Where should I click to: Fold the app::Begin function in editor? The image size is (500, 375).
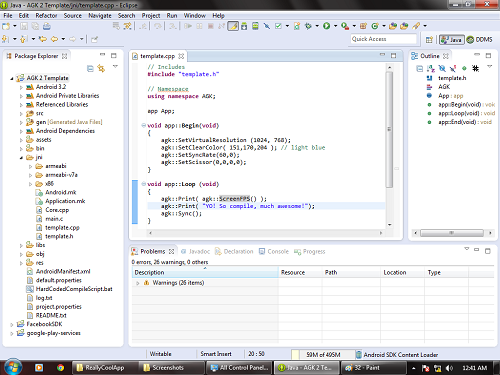tap(143, 125)
